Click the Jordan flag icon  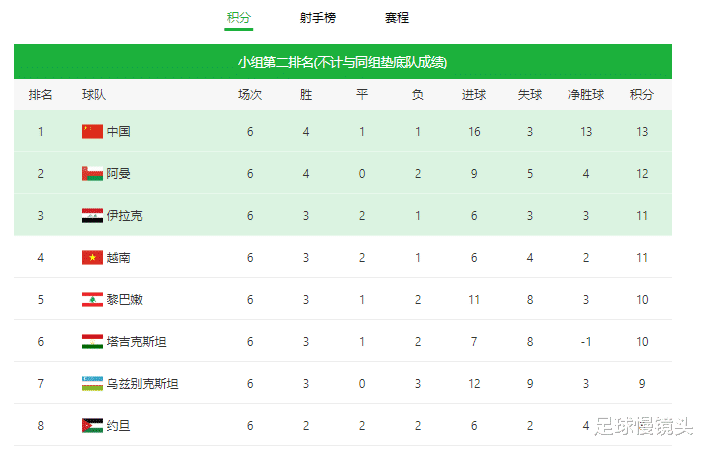click(92, 425)
